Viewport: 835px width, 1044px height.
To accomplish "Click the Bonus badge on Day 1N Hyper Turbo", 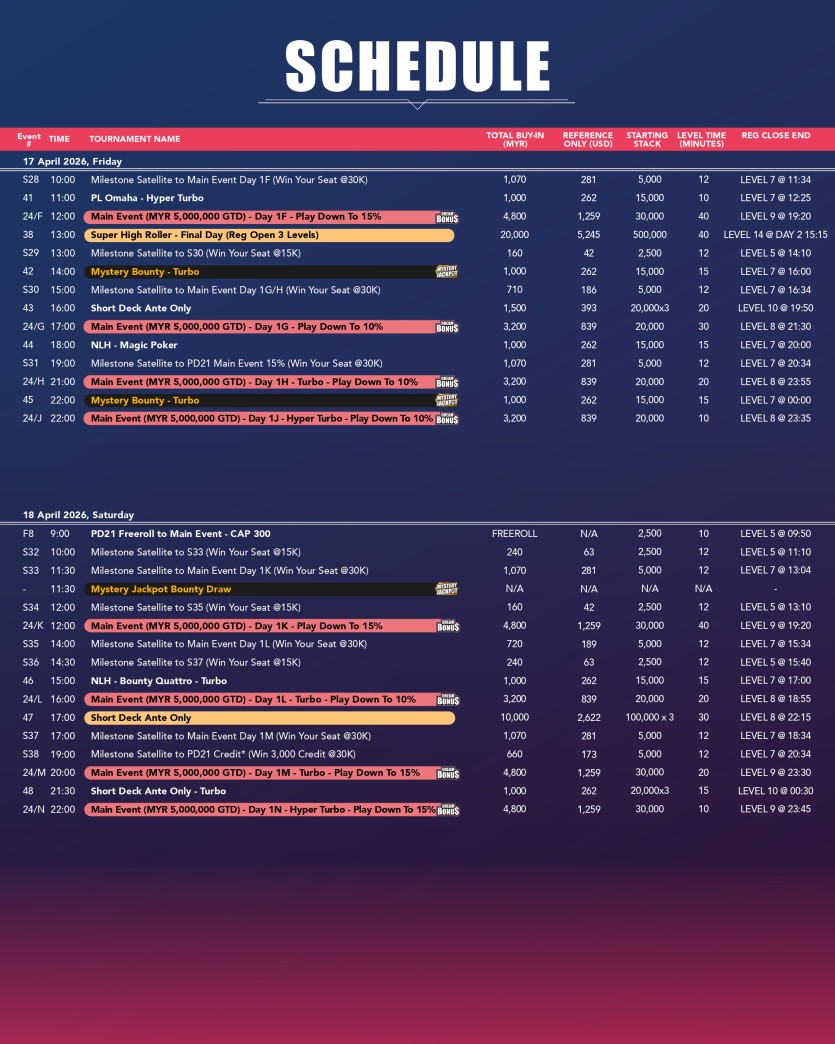I will point(447,810).
